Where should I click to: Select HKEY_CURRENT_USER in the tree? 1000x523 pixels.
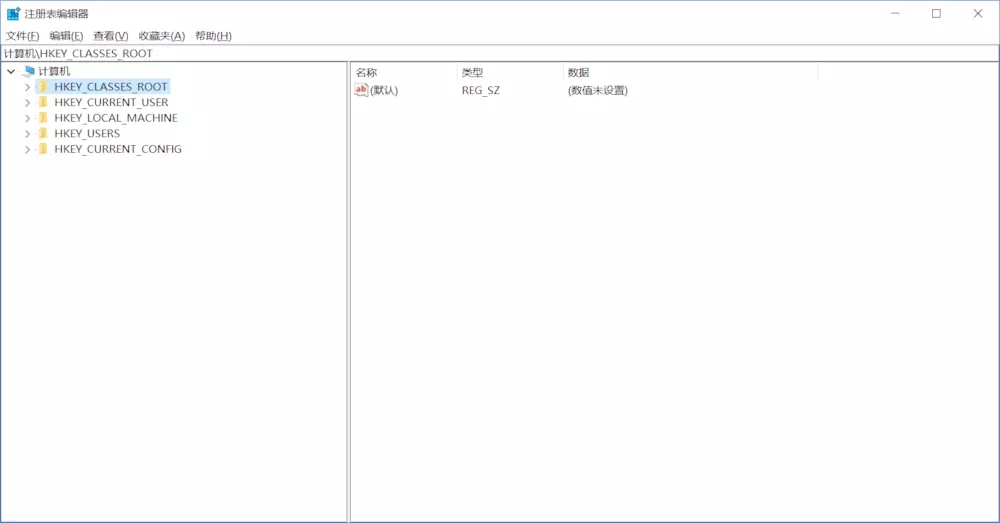pos(111,102)
